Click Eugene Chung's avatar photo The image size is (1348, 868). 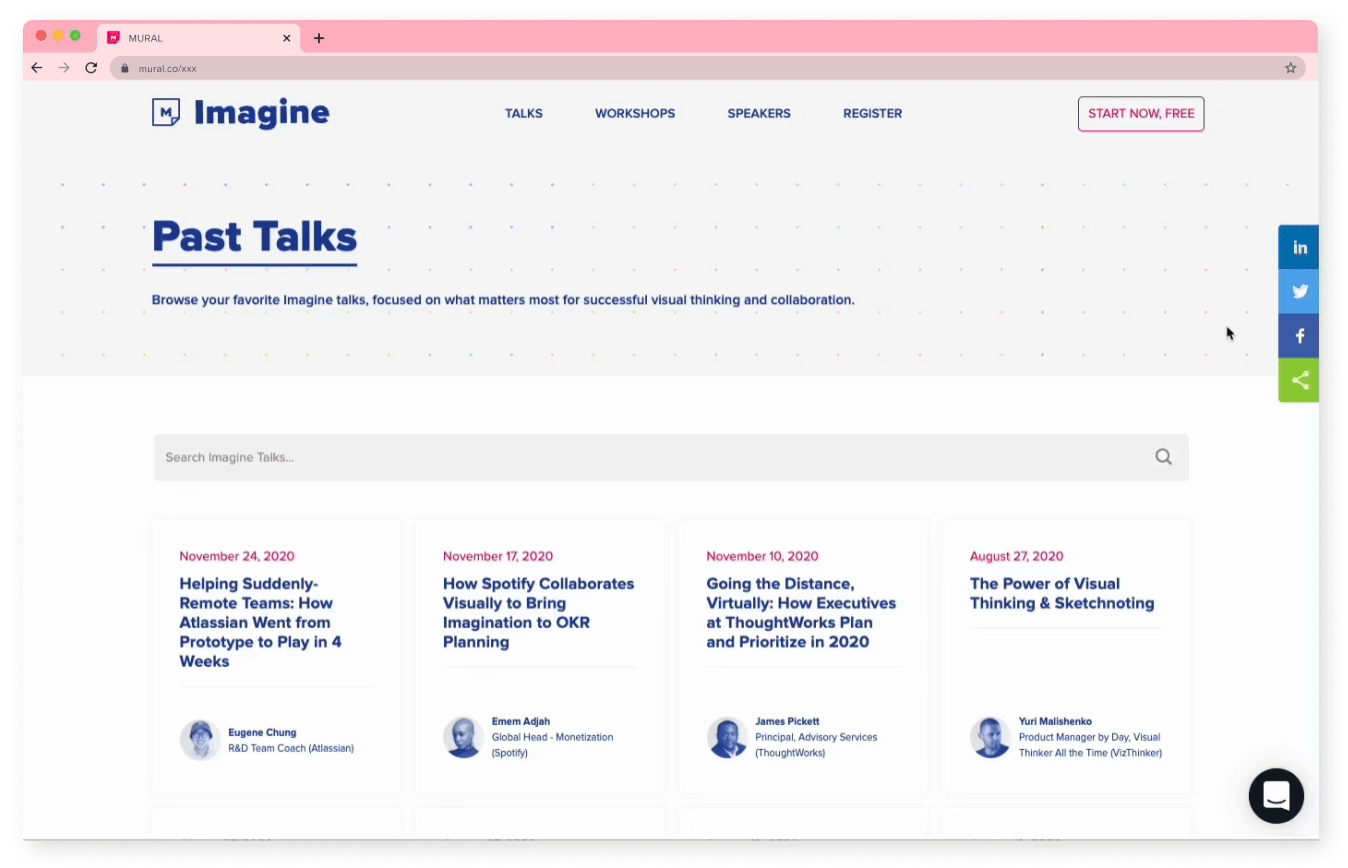tap(200, 740)
